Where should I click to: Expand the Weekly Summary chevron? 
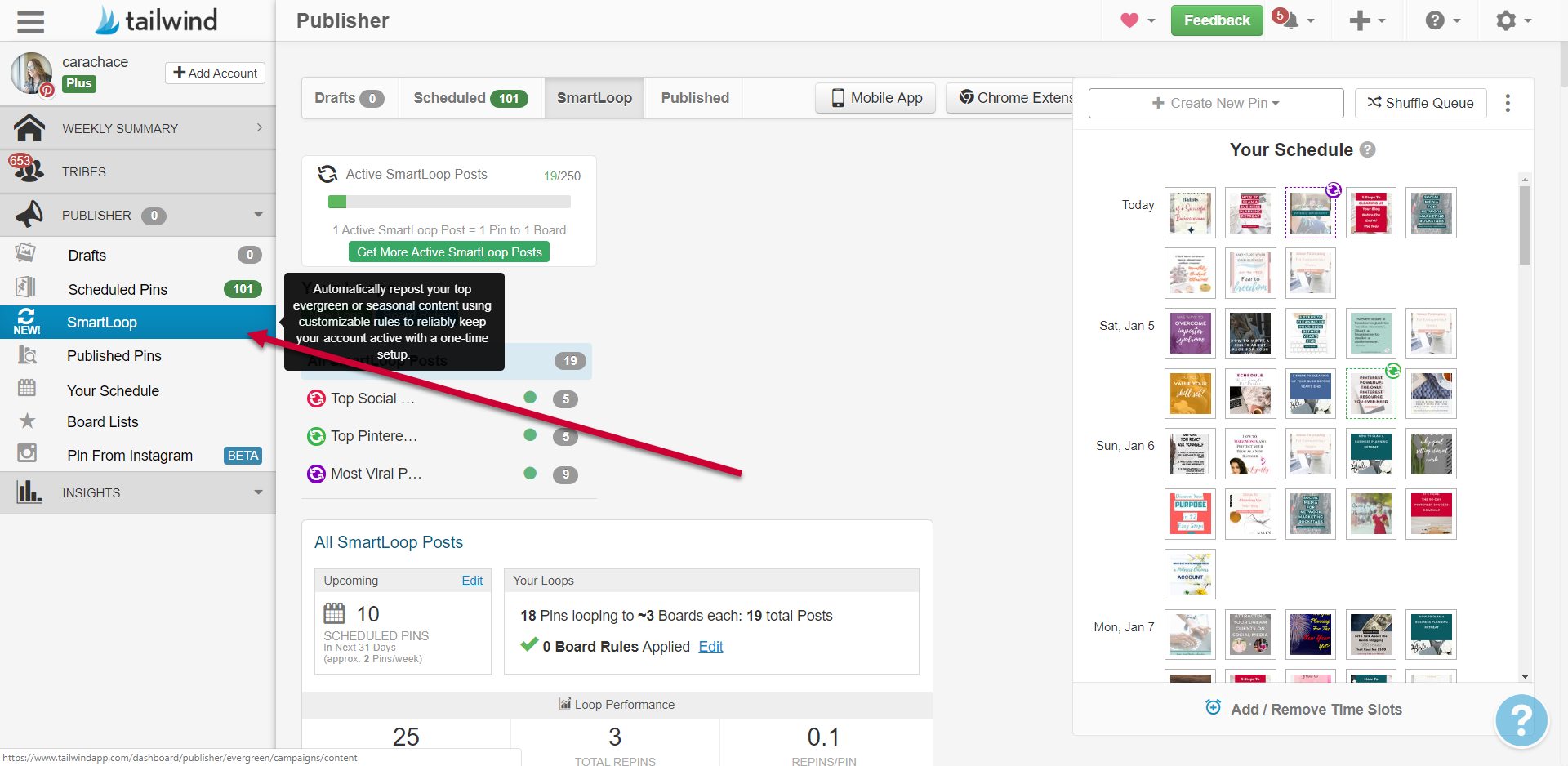[260, 127]
